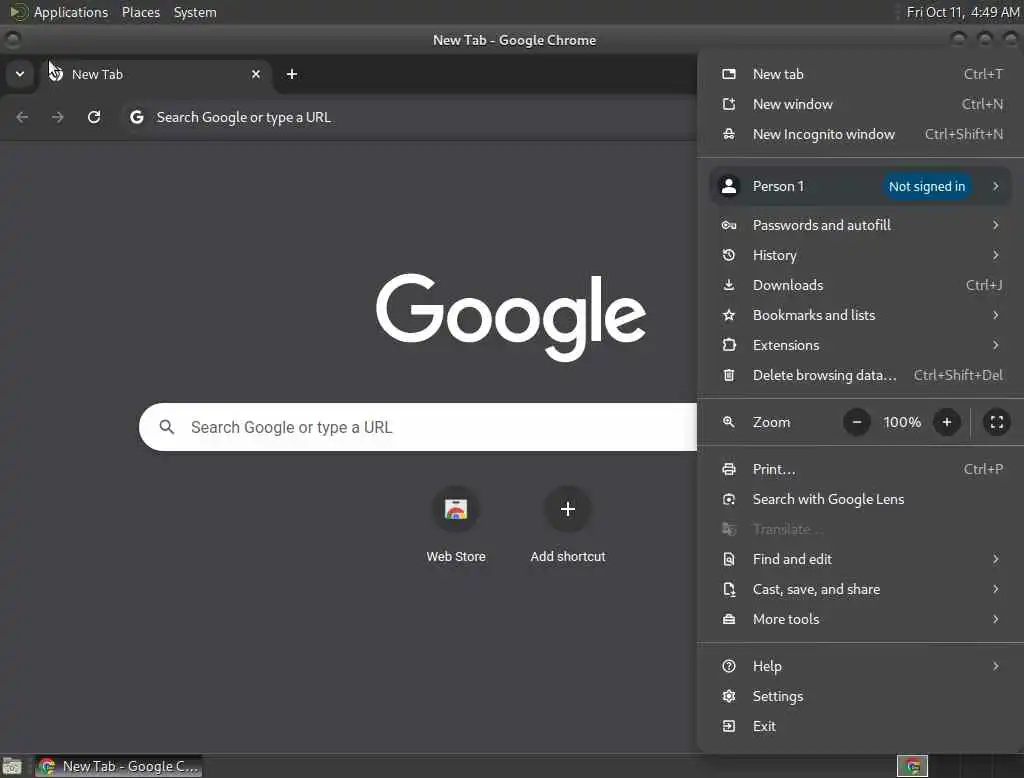Image resolution: width=1024 pixels, height=778 pixels.
Task: Expand Extensions submenu arrow
Action: pyautogui.click(x=996, y=345)
